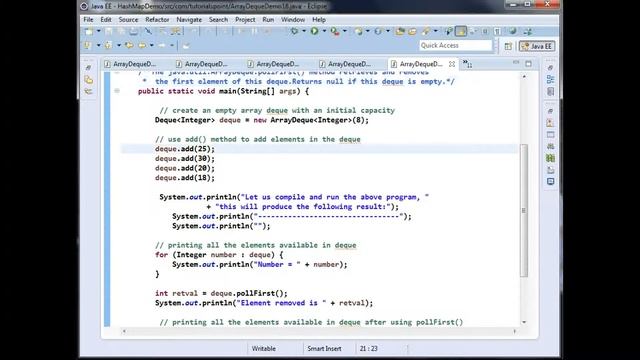The image size is (640, 360).
Task: Click the New Java Package icon
Action: tap(358, 31)
